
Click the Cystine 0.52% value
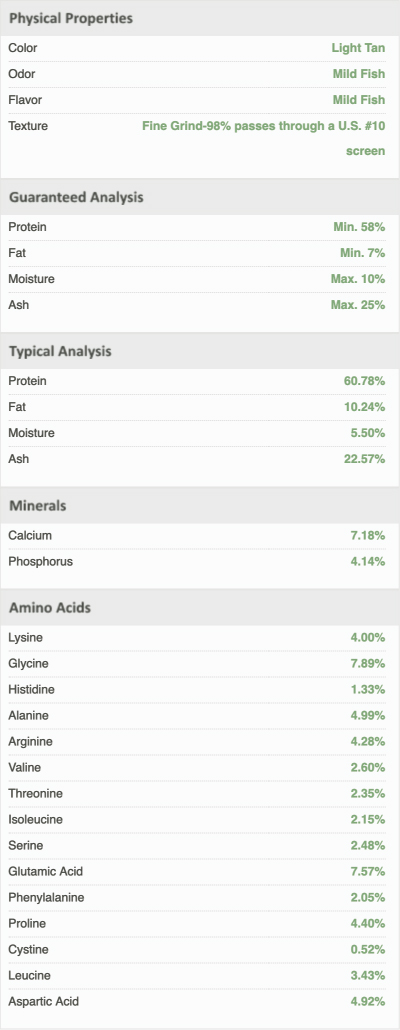[x=367, y=950]
